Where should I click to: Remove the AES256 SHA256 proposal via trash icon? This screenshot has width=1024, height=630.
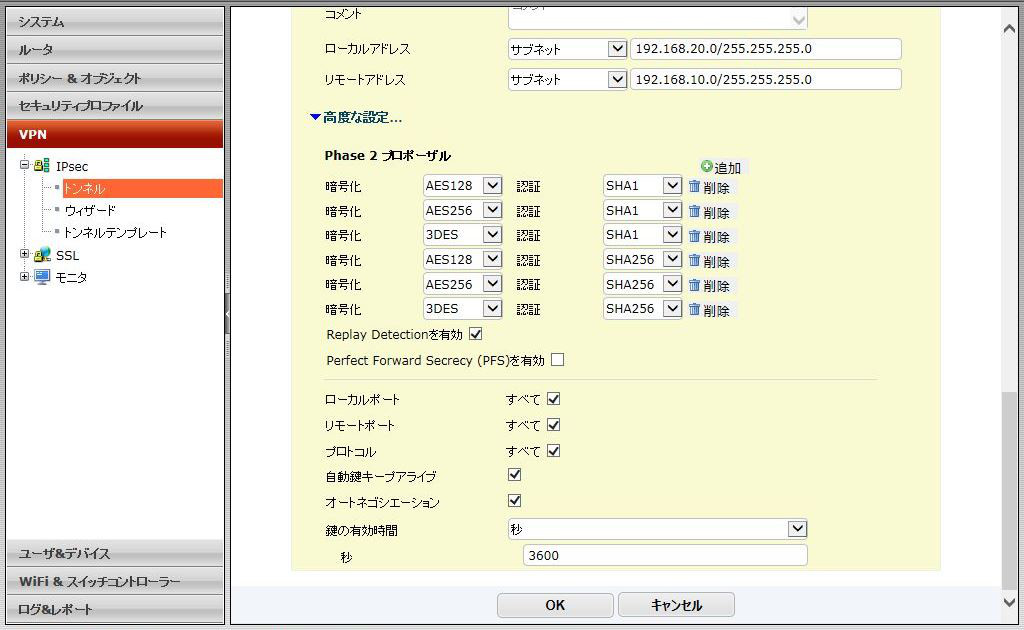(694, 285)
